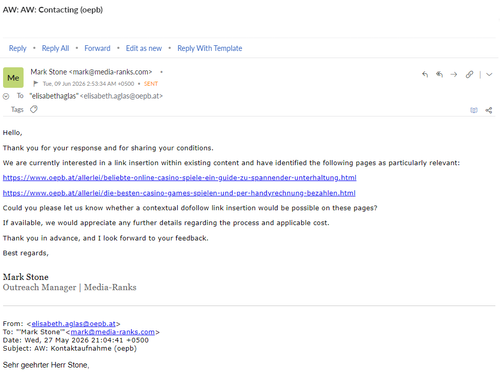Select Edit as new
500x380 pixels.
pyautogui.click(x=144, y=48)
